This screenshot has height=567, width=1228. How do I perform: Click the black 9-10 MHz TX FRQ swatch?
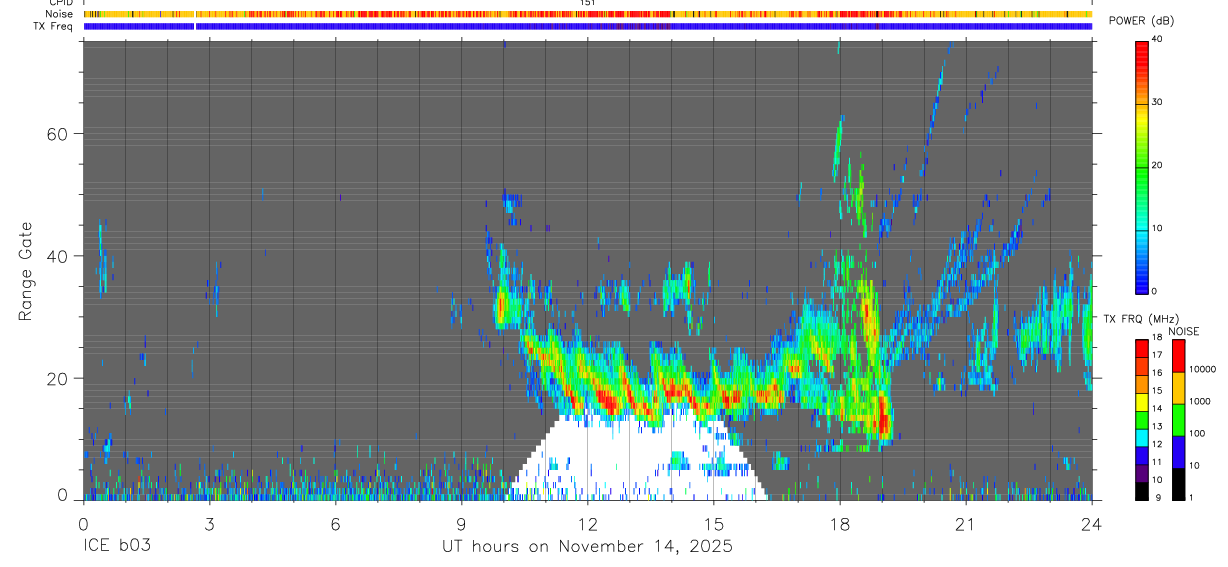(1142, 490)
